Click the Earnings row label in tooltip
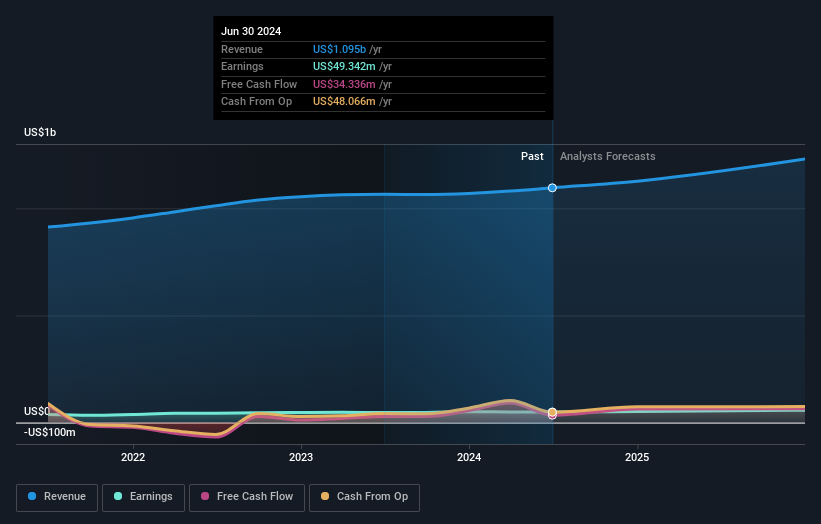 (242, 66)
